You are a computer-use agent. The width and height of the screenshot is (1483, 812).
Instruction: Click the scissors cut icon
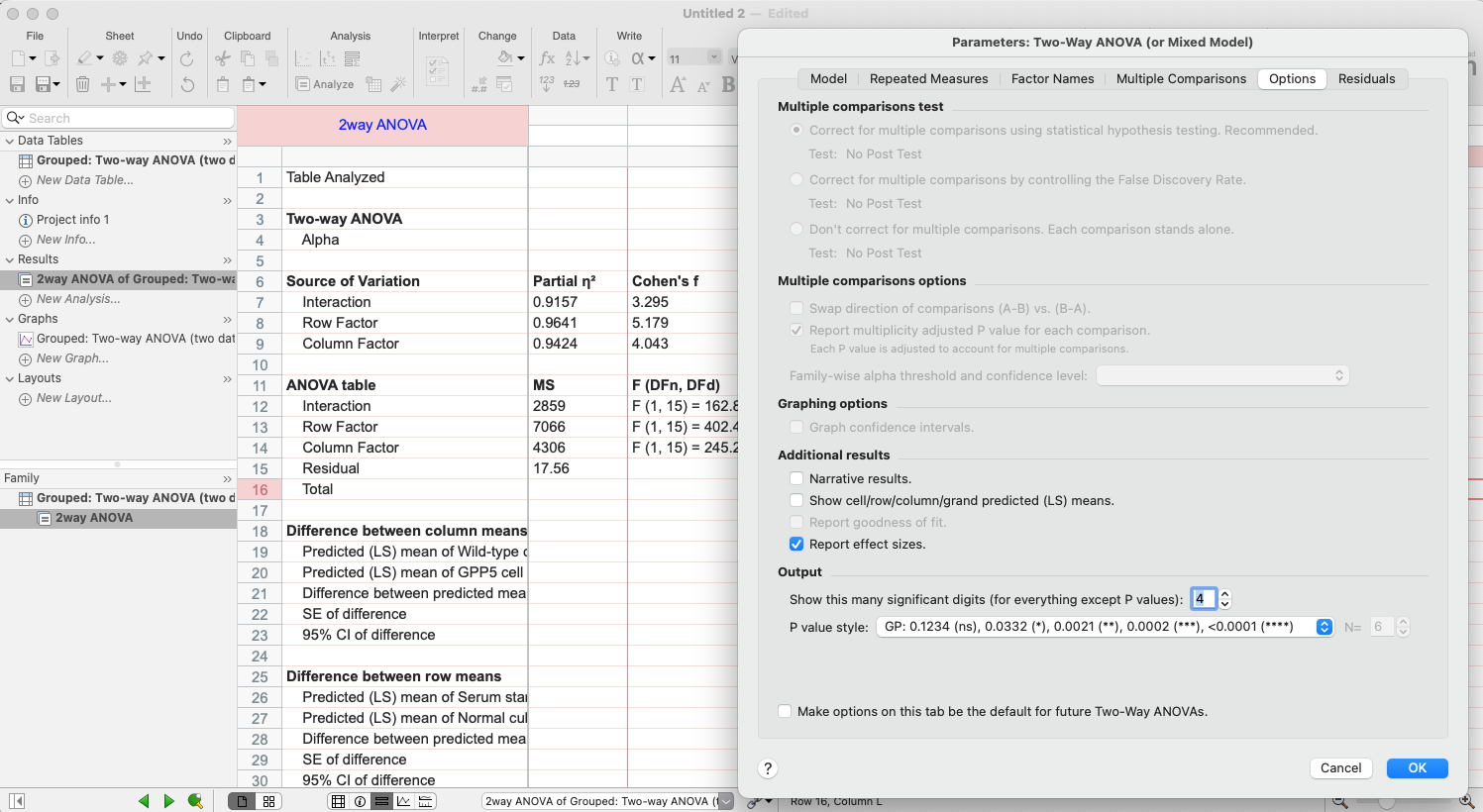point(223,58)
